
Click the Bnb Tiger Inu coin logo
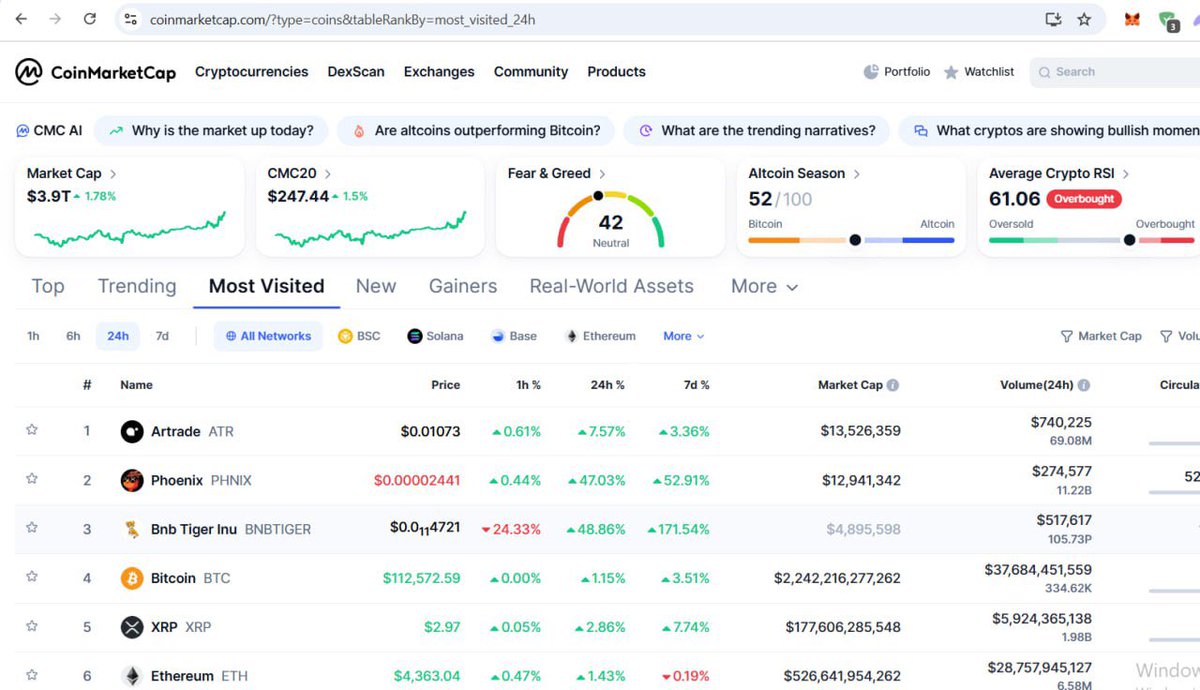pos(132,529)
